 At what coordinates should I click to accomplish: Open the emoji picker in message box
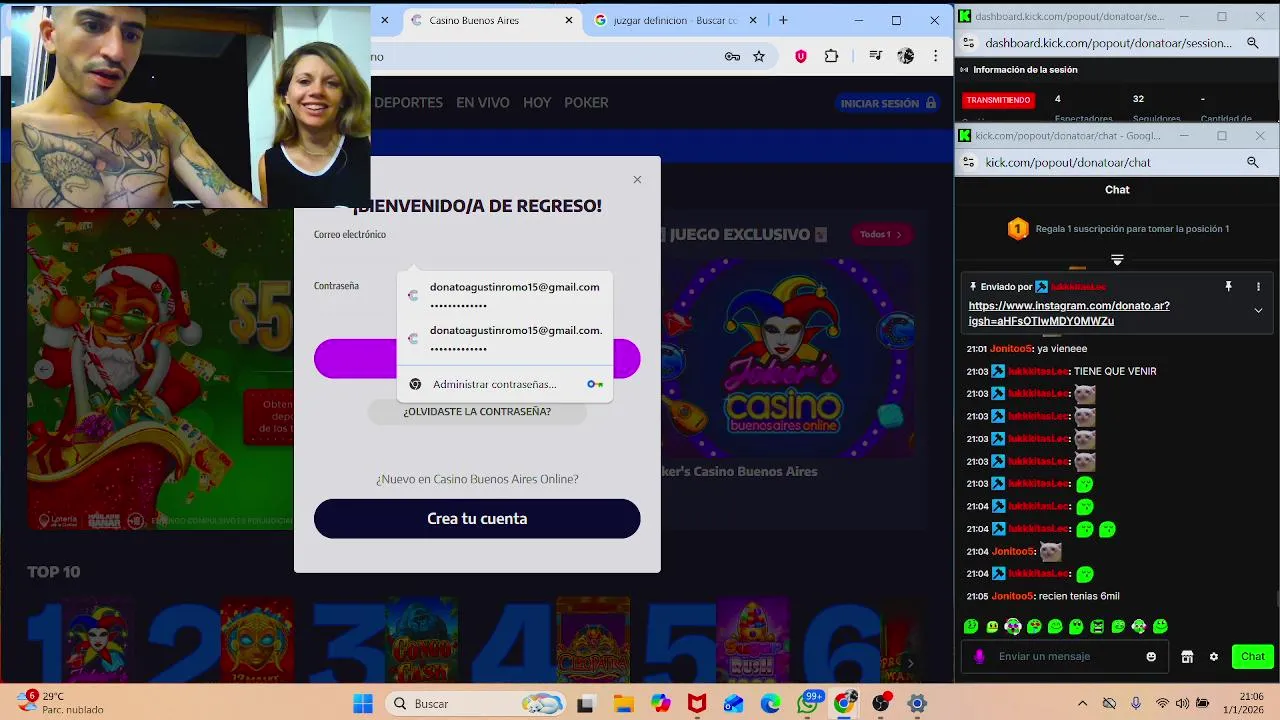coord(1151,657)
